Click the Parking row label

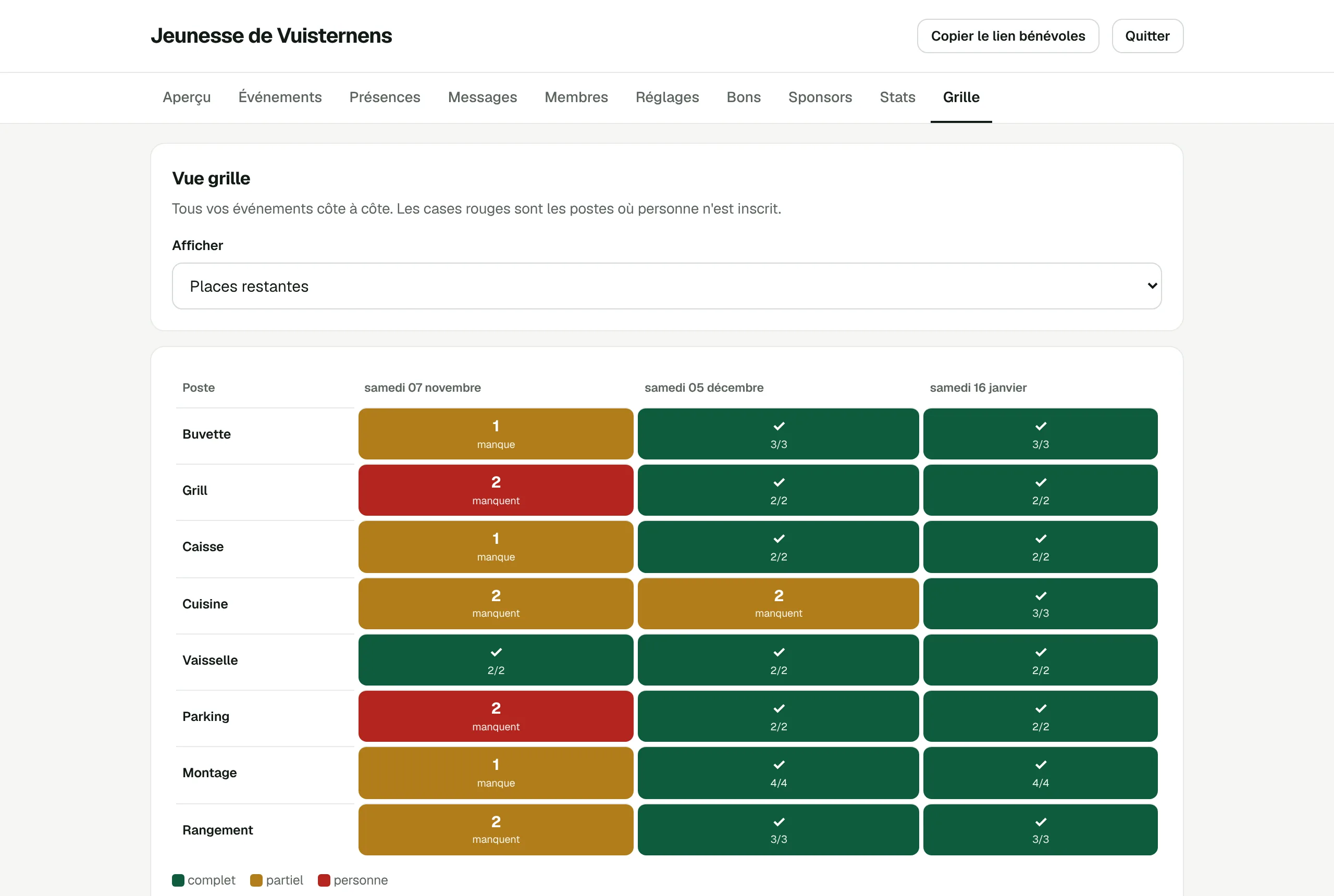click(206, 717)
